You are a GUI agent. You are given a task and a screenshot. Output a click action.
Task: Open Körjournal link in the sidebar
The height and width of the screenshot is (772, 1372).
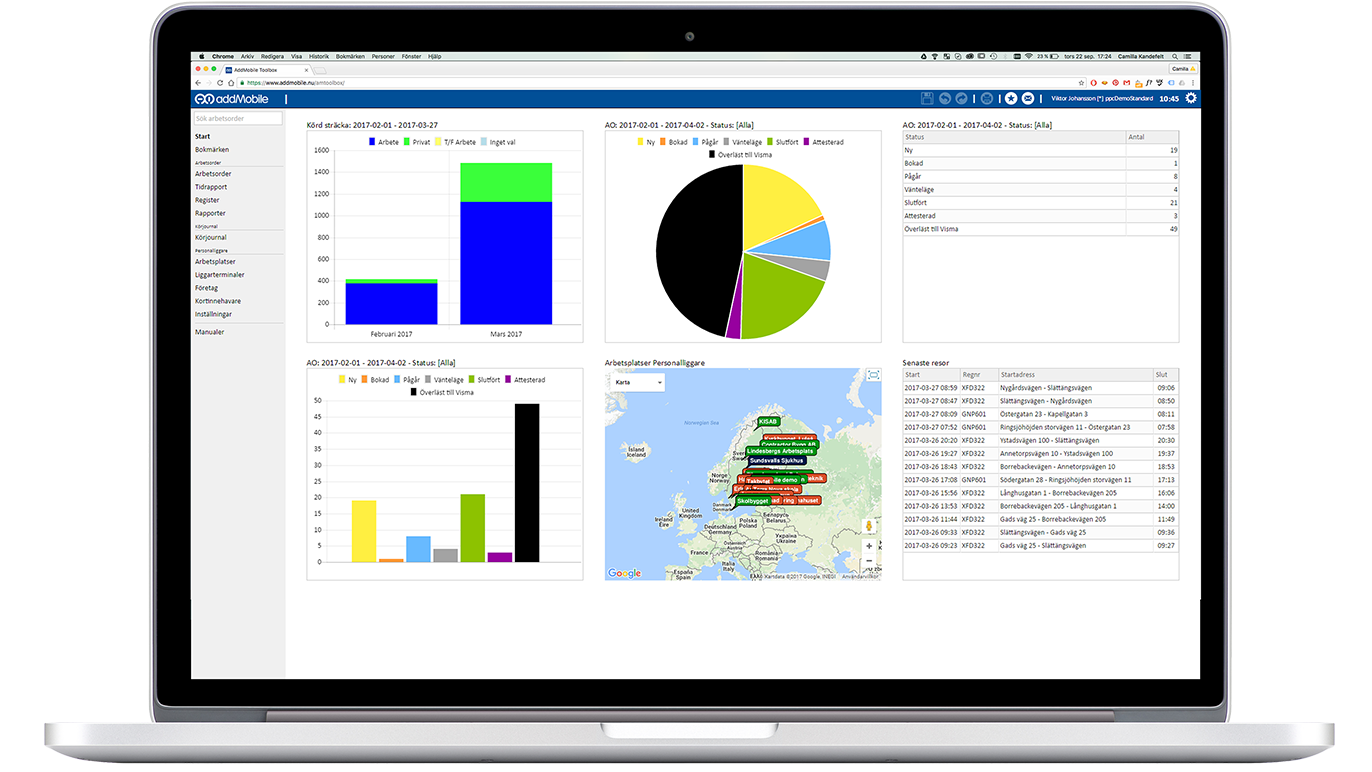coord(211,237)
